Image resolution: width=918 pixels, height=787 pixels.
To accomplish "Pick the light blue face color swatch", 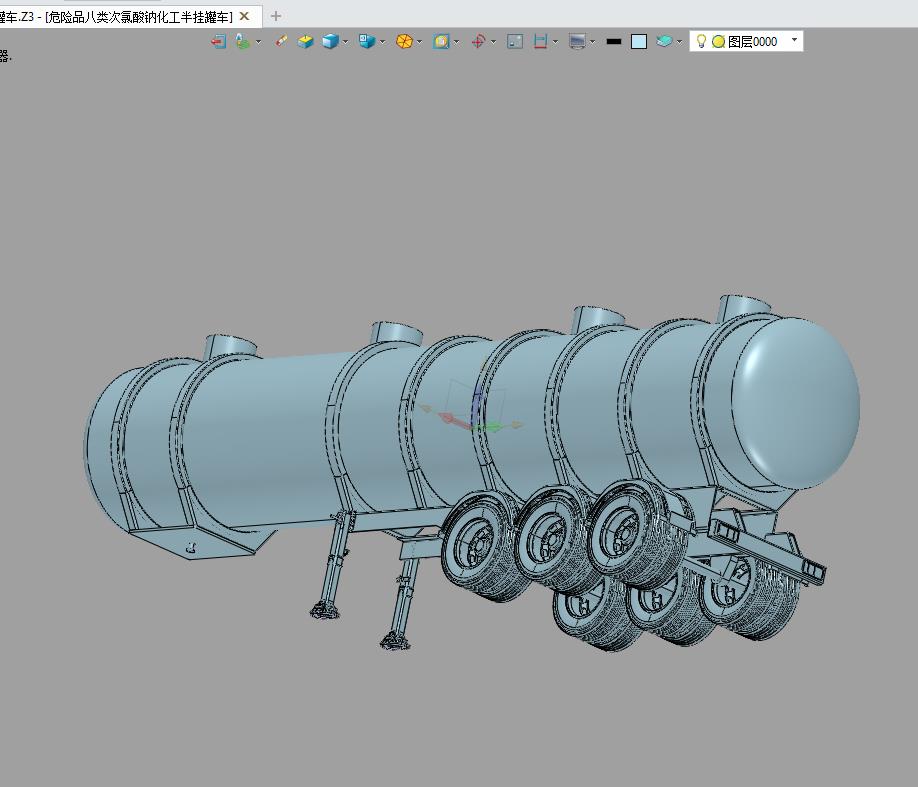I will click(x=639, y=42).
